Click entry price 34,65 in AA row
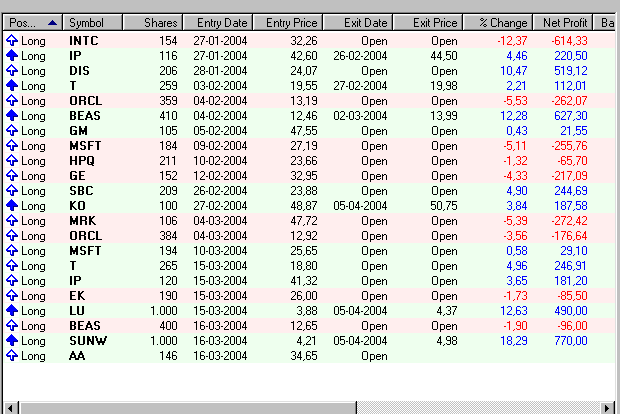 tap(304, 356)
